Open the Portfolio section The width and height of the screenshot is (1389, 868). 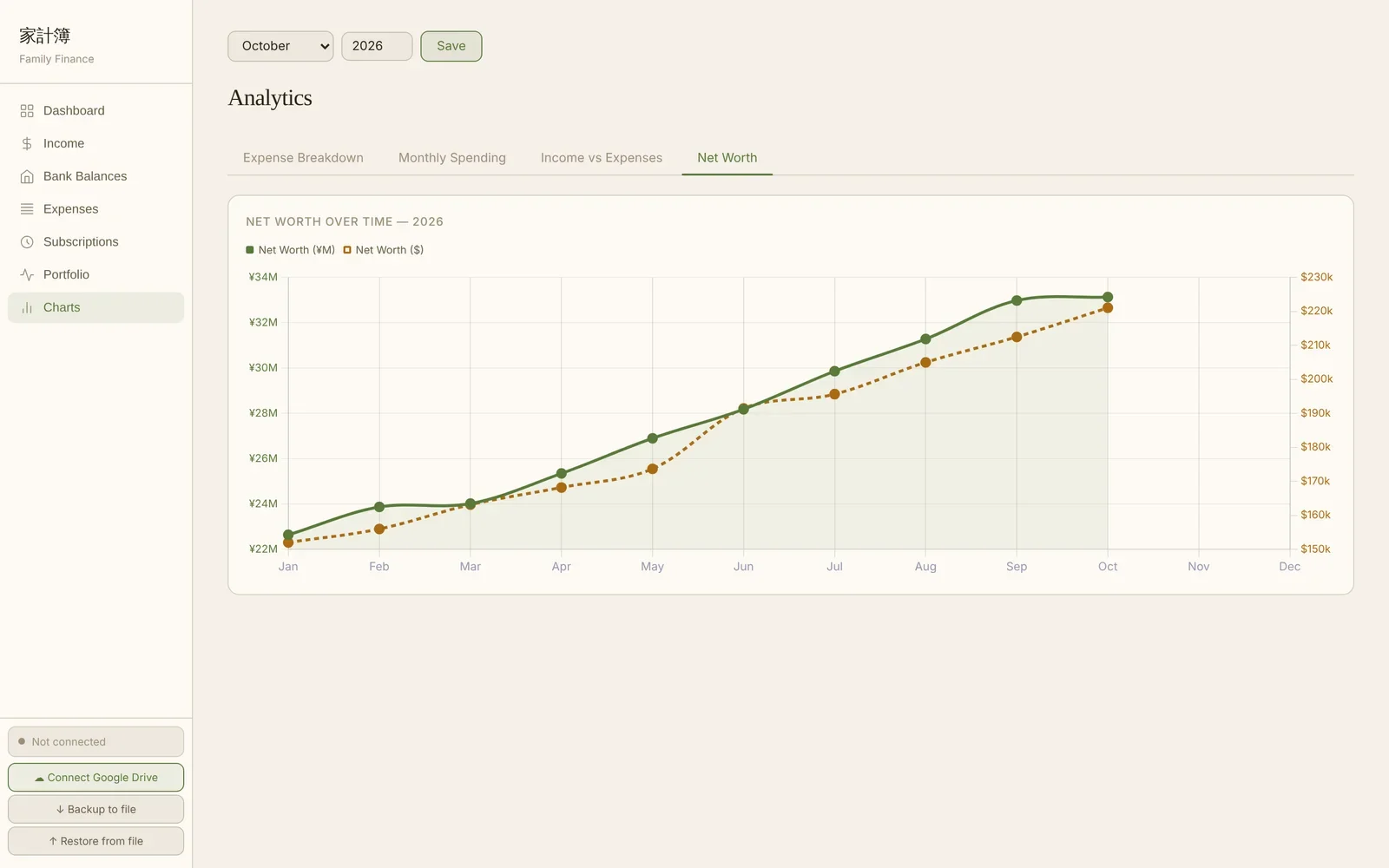95,274
